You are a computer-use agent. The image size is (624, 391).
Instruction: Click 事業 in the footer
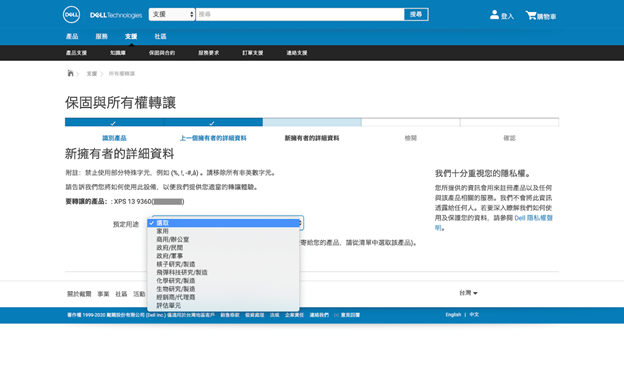(103, 294)
